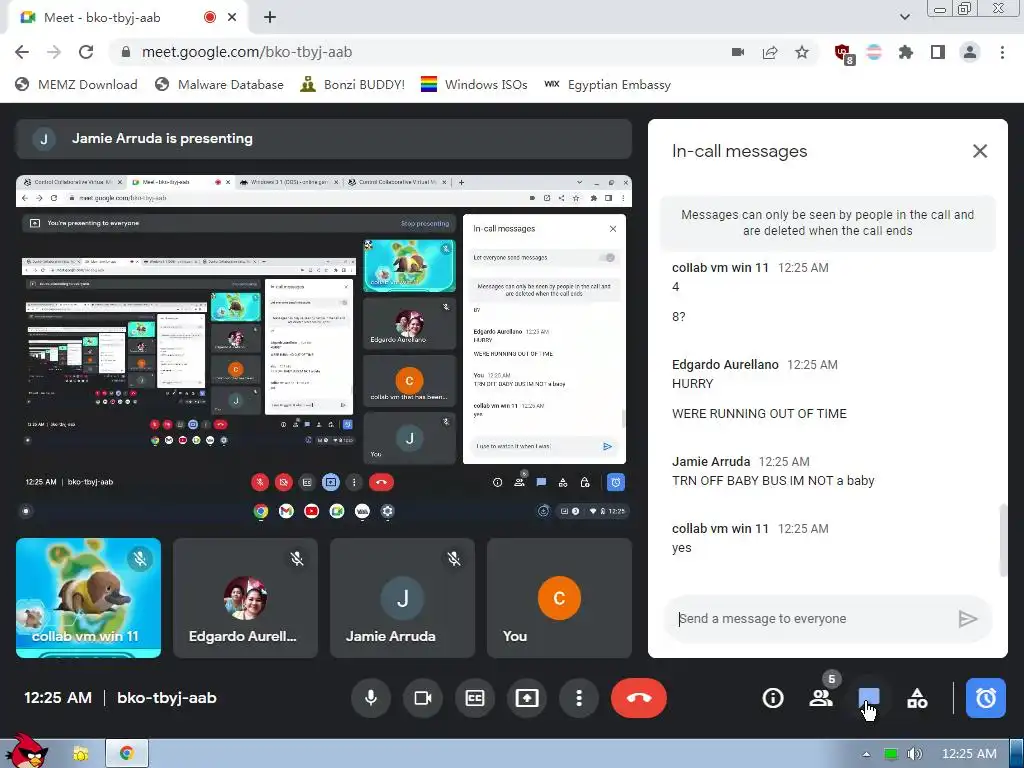Click the address bar URL meet.google.com

(247, 52)
